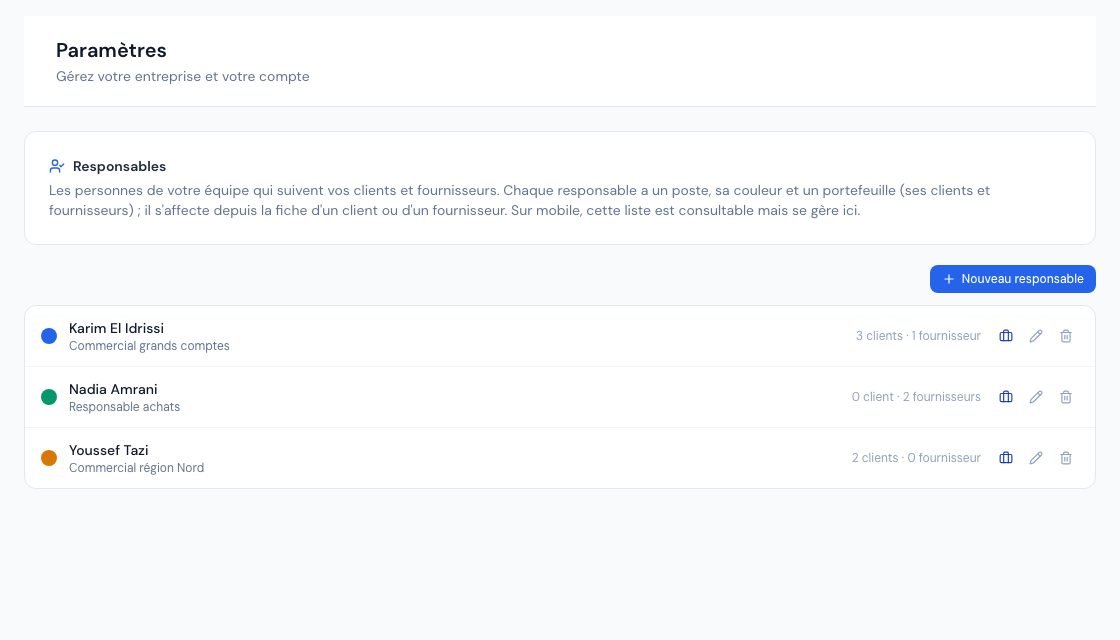Image resolution: width=1120 pixels, height=640 pixels.
Task: Open Nadia Amrani's portfolio briefcase icon
Action: coord(1006,397)
